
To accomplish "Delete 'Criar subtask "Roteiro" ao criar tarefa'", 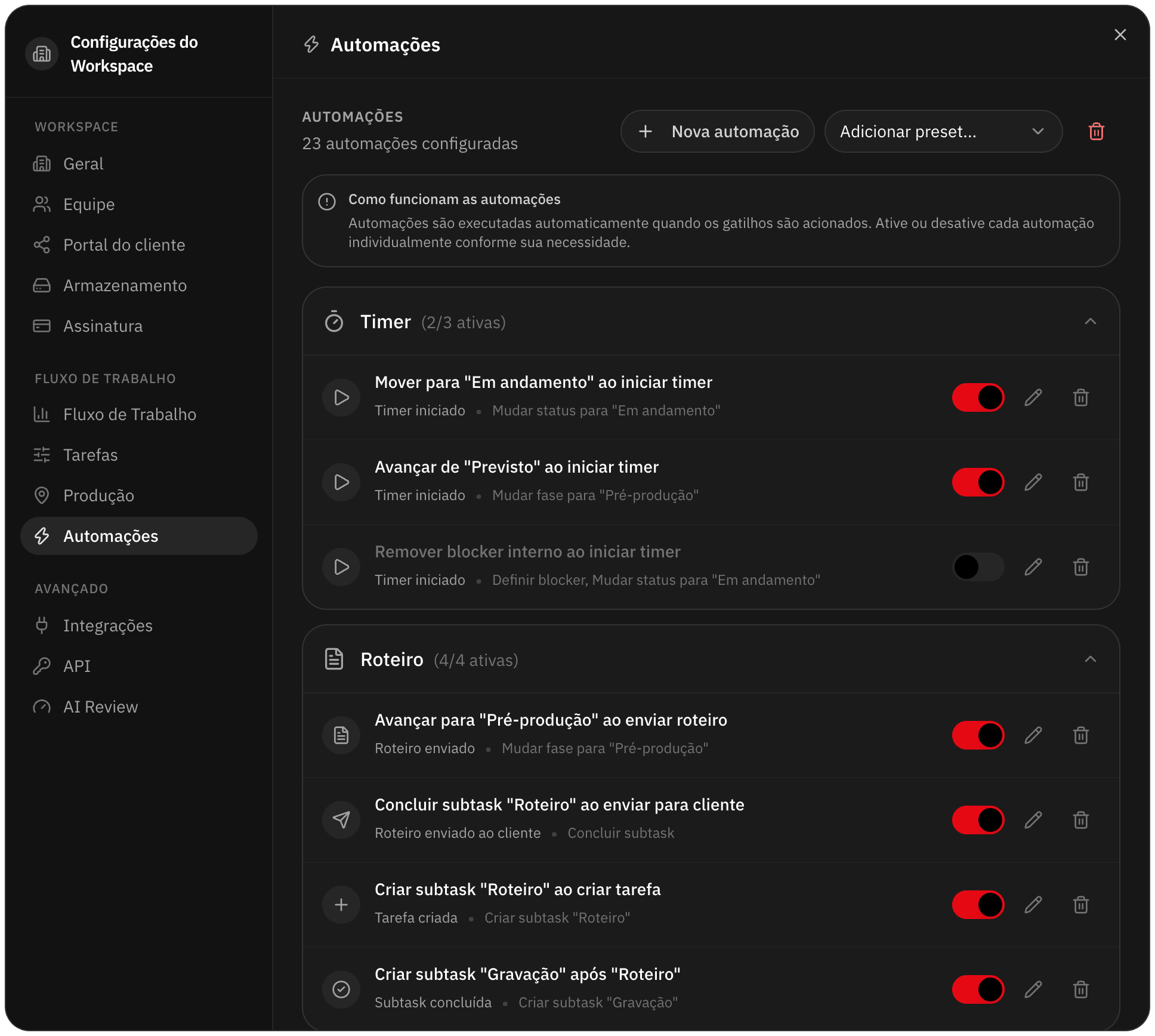I will [x=1081, y=905].
